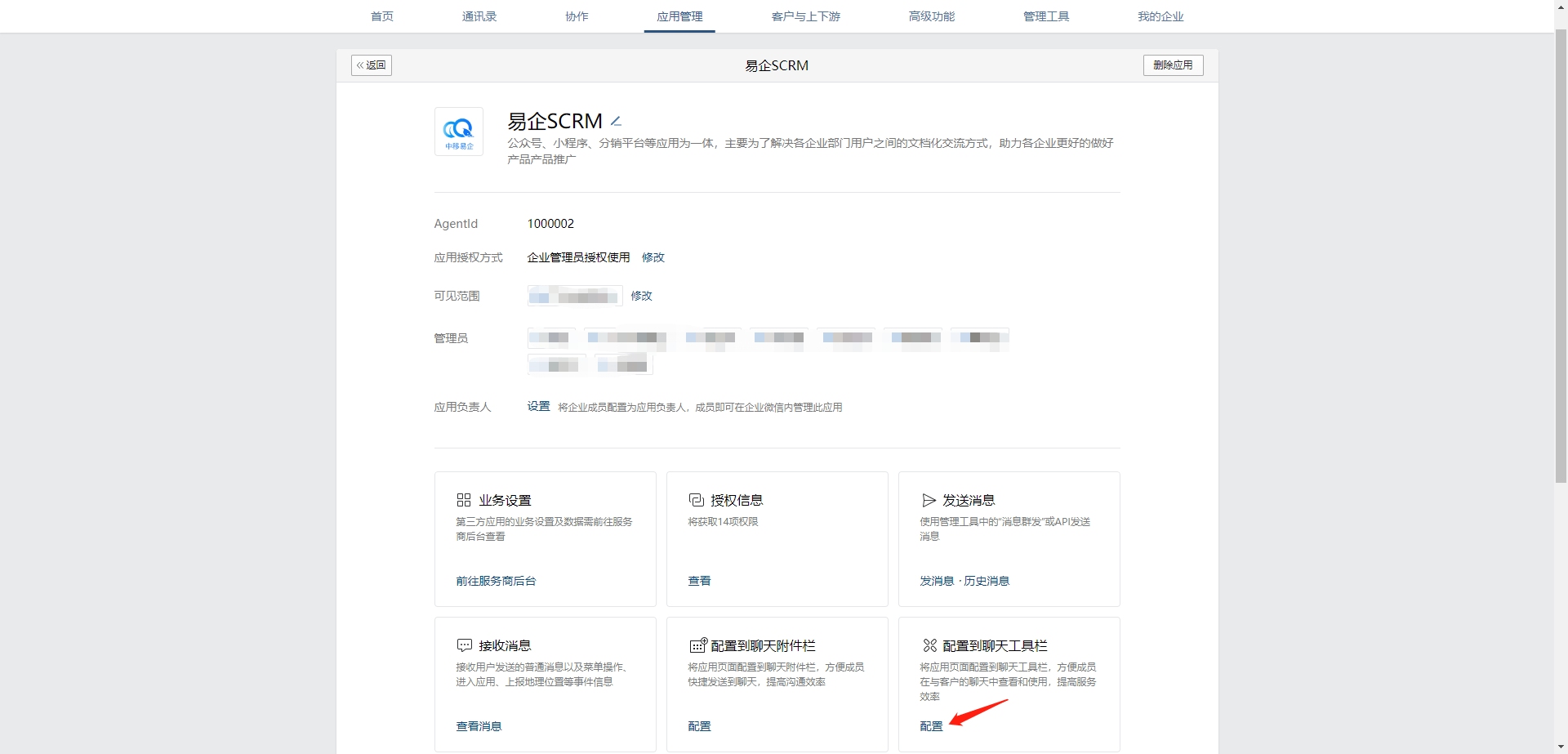1568x754 pixels.
Task: Click the AgentId value 1000002
Action: [550, 224]
